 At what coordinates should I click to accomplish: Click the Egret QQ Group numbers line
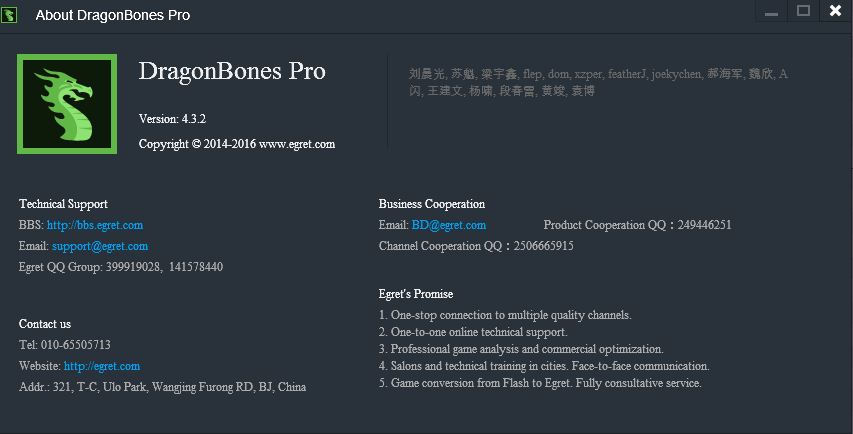click(x=121, y=267)
